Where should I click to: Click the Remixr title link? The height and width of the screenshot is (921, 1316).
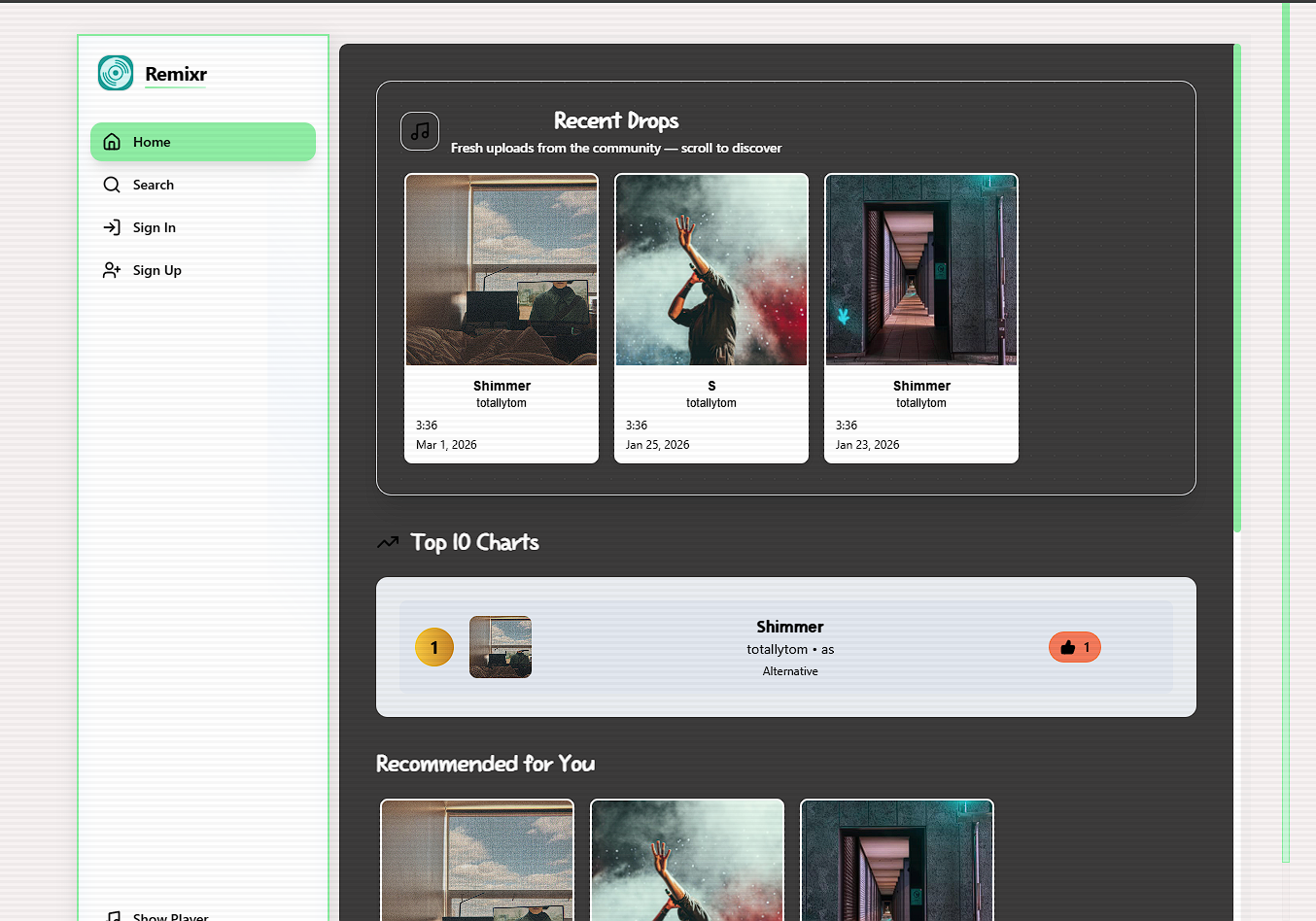pyautogui.click(x=175, y=74)
